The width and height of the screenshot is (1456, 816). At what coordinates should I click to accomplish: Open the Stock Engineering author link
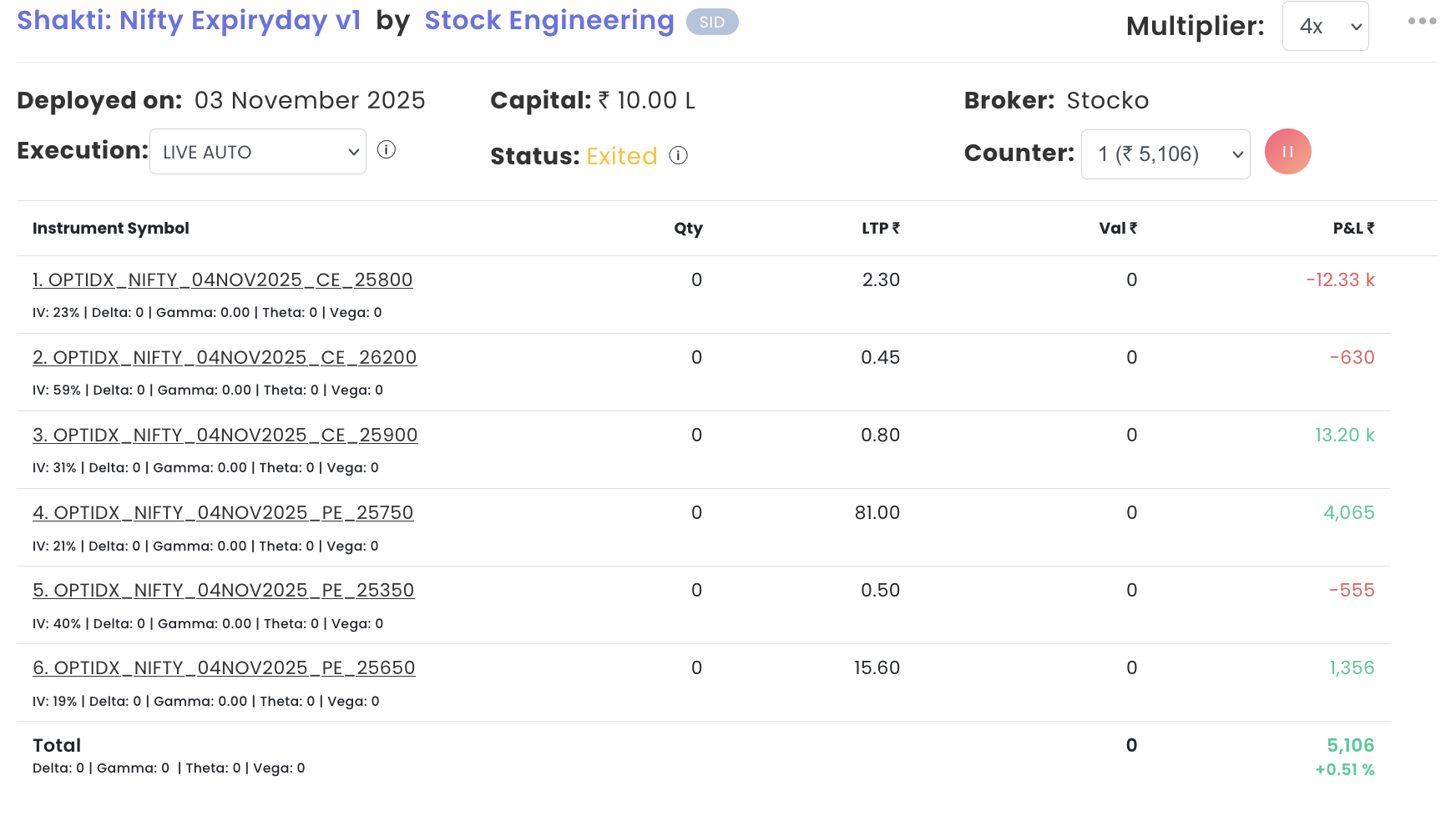pyautogui.click(x=549, y=21)
